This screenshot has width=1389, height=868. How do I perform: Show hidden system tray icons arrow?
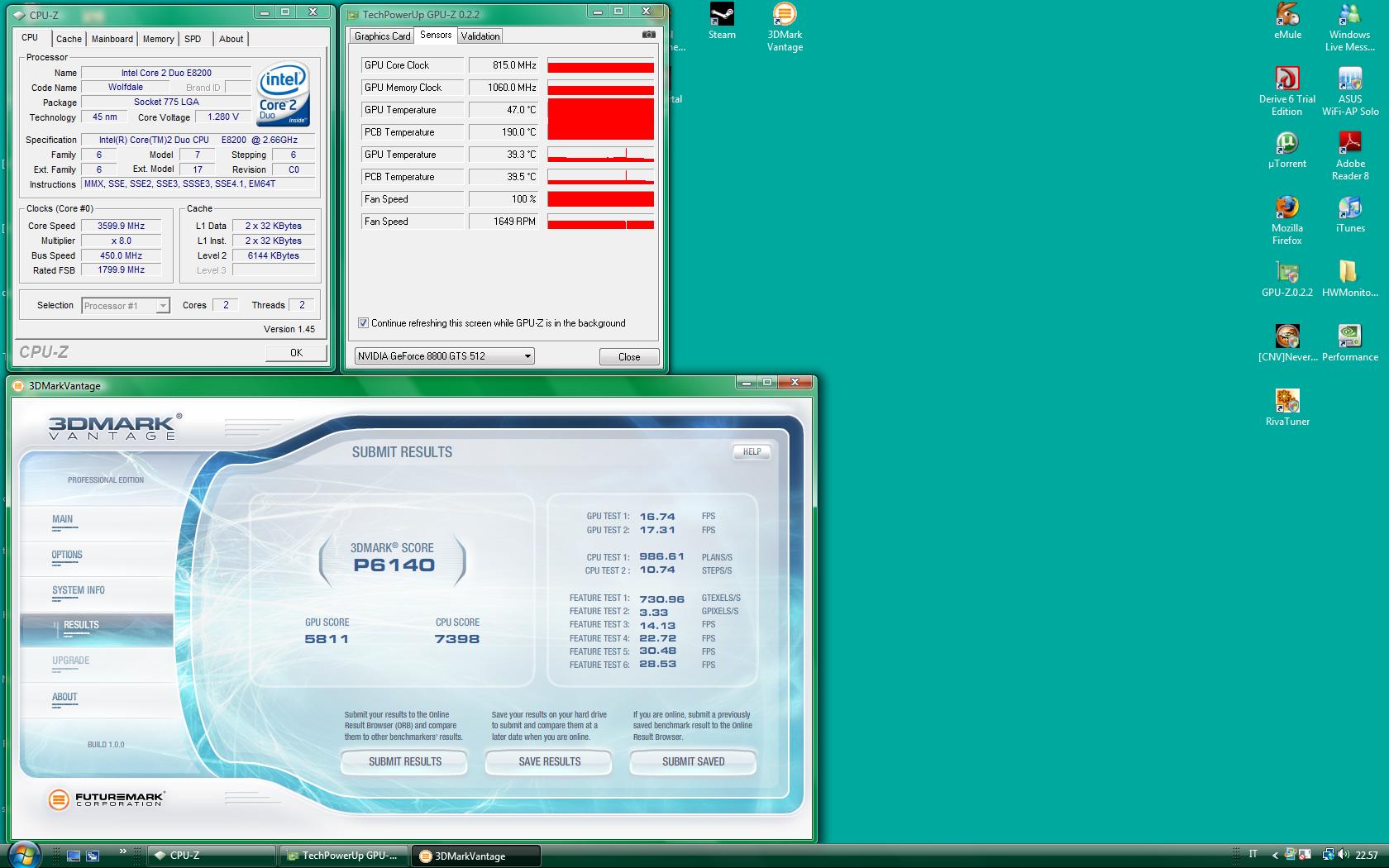[x=1274, y=856]
